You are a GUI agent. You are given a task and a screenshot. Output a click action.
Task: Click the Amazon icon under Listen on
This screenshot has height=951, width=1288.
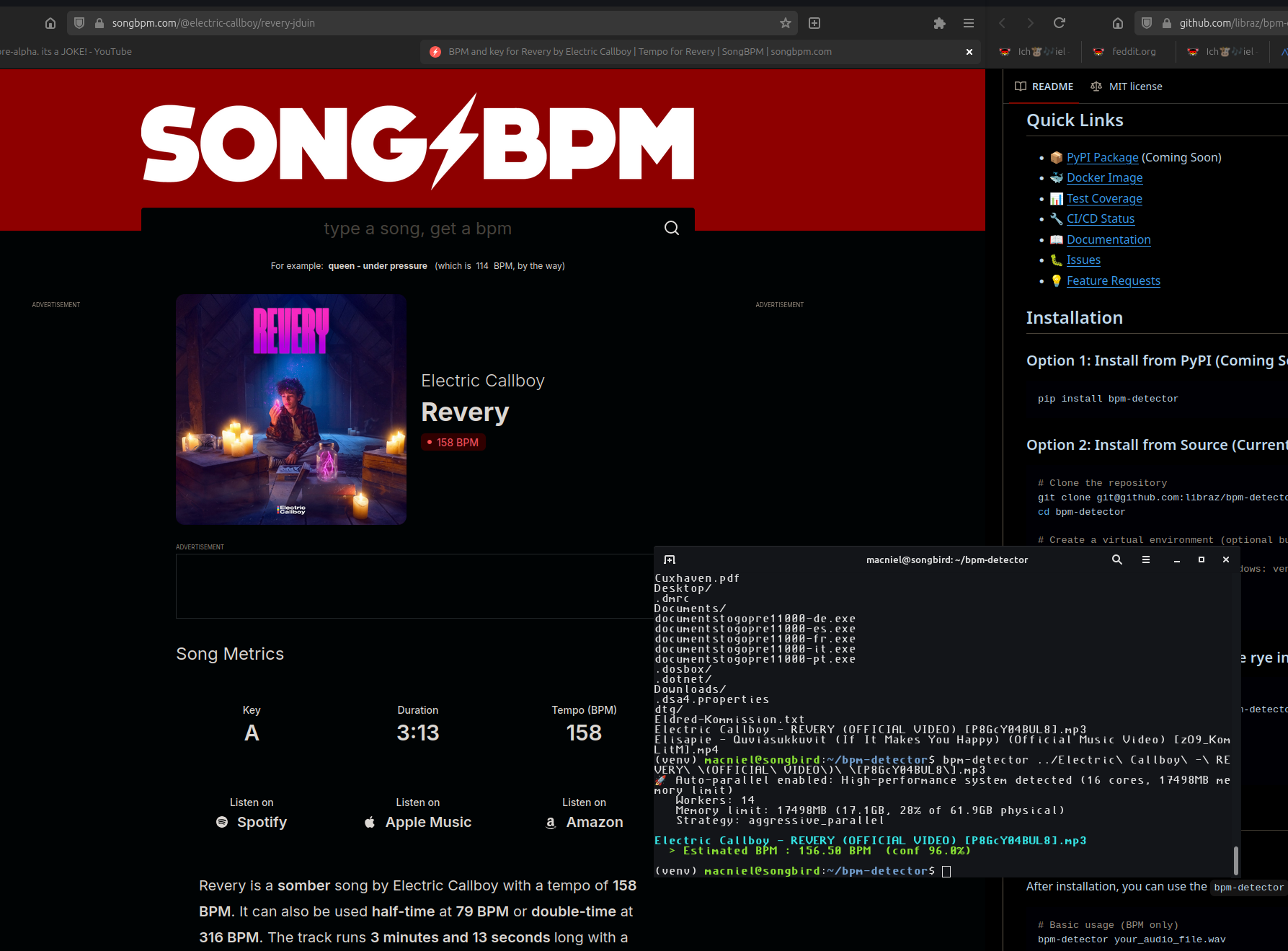click(x=551, y=823)
